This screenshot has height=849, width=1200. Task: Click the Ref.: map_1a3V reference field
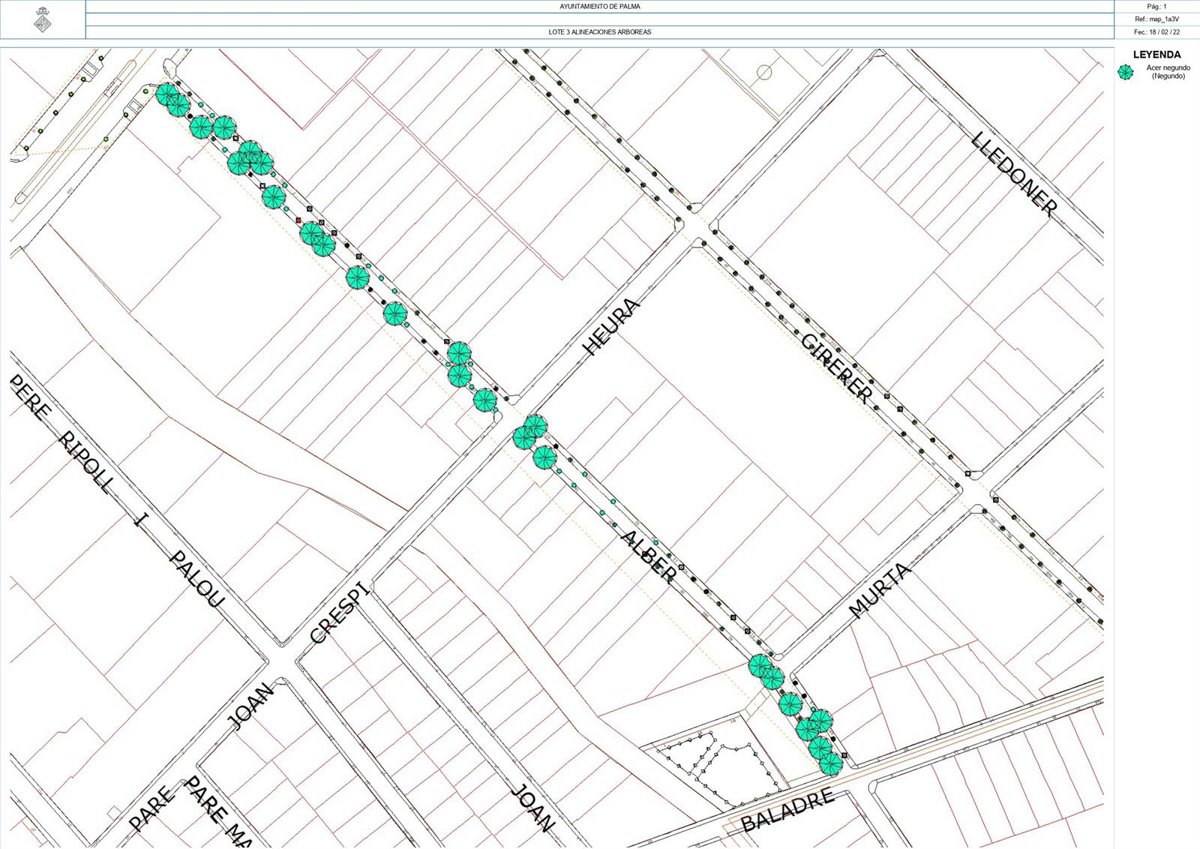(x=1158, y=19)
